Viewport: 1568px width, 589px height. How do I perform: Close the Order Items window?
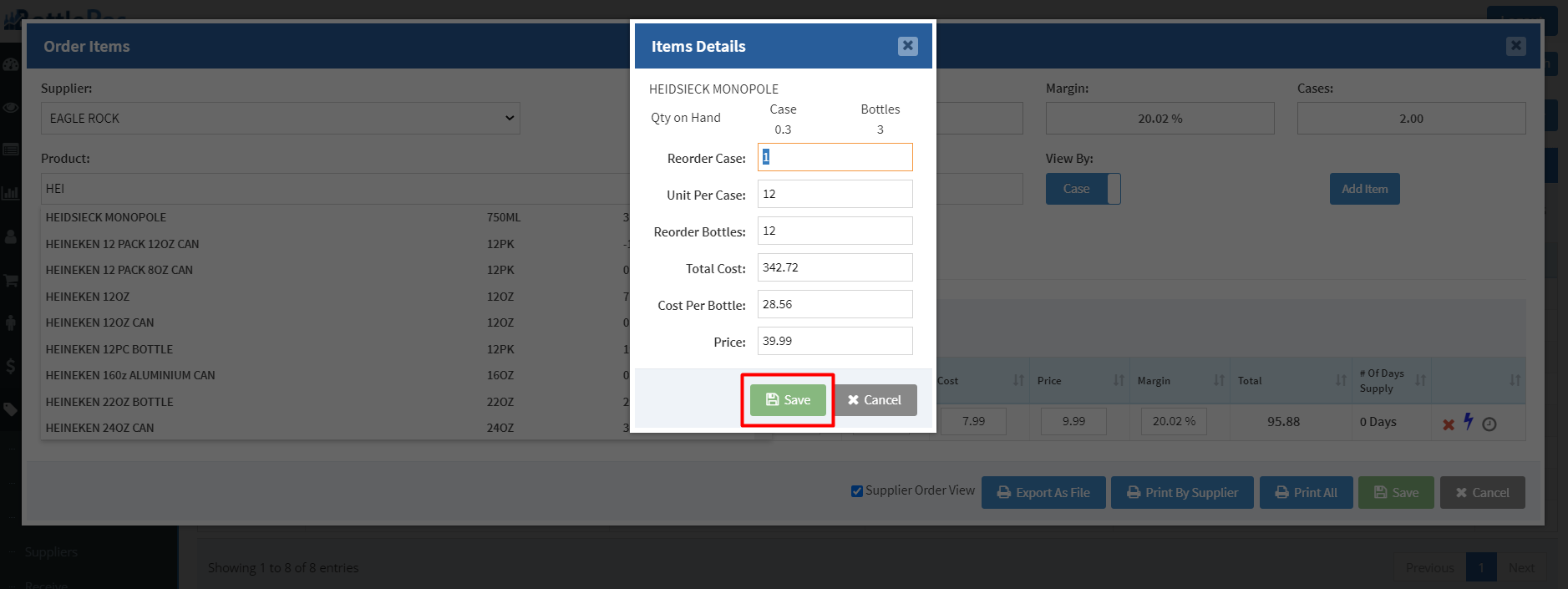click(x=1516, y=46)
